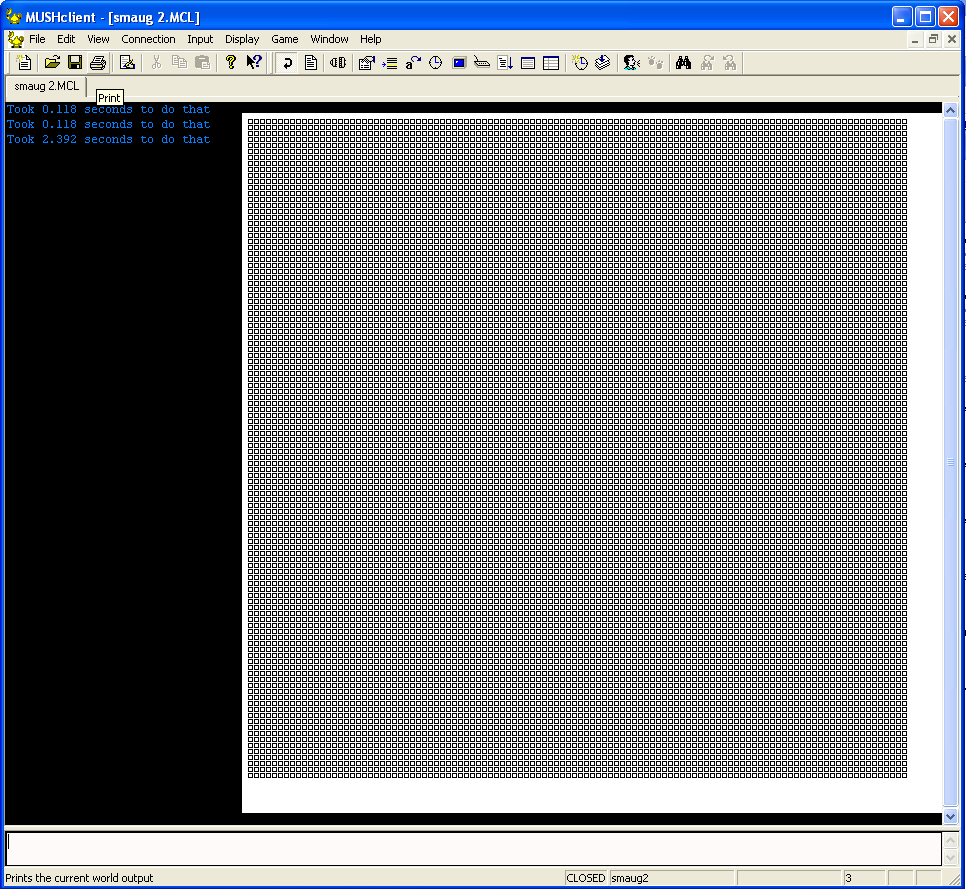The image size is (966, 889).
Task: Save the world with the floppy disk icon
Action: 75,62
